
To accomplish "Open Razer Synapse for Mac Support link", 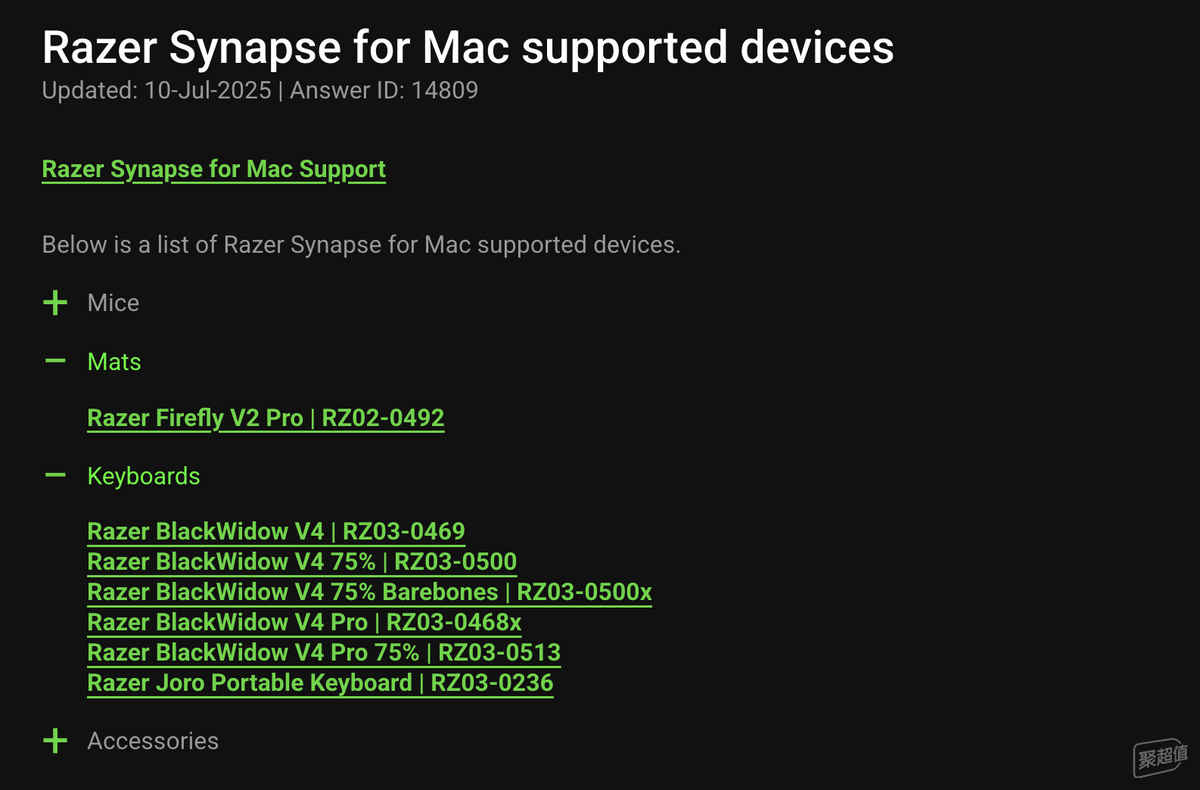I will click(x=214, y=170).
